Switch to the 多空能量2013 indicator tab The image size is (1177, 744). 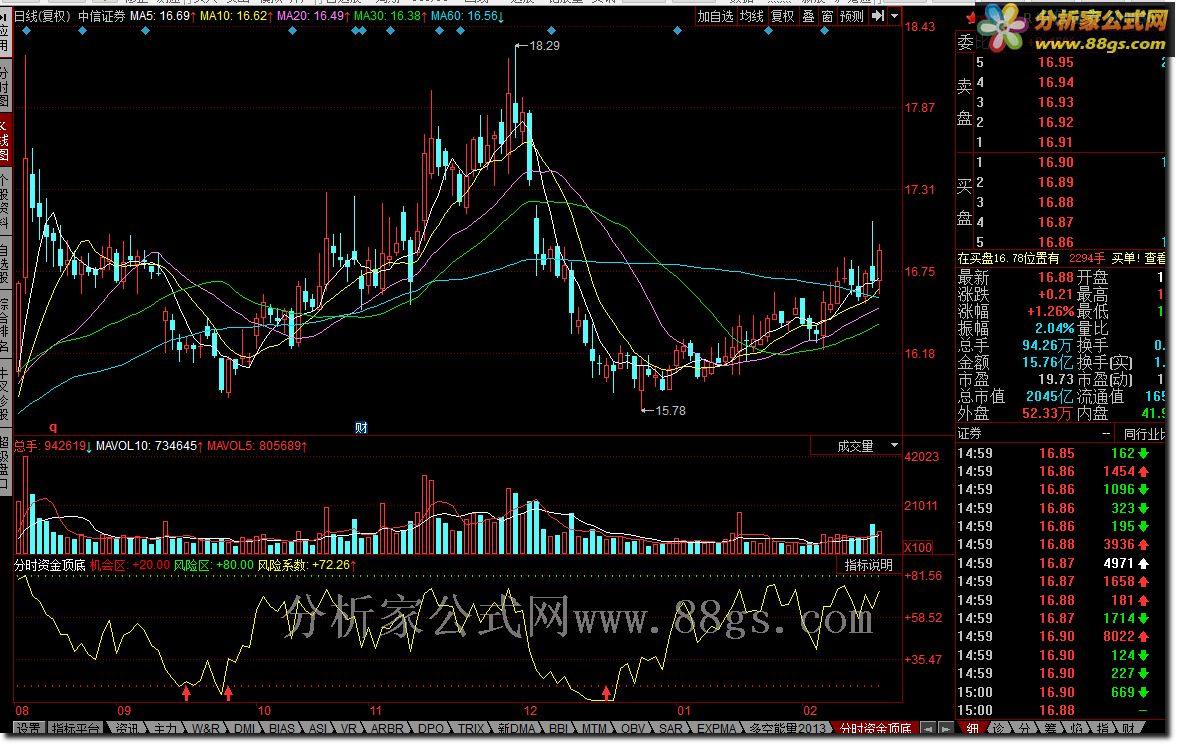pyautogui.click(x=787, y=729)
